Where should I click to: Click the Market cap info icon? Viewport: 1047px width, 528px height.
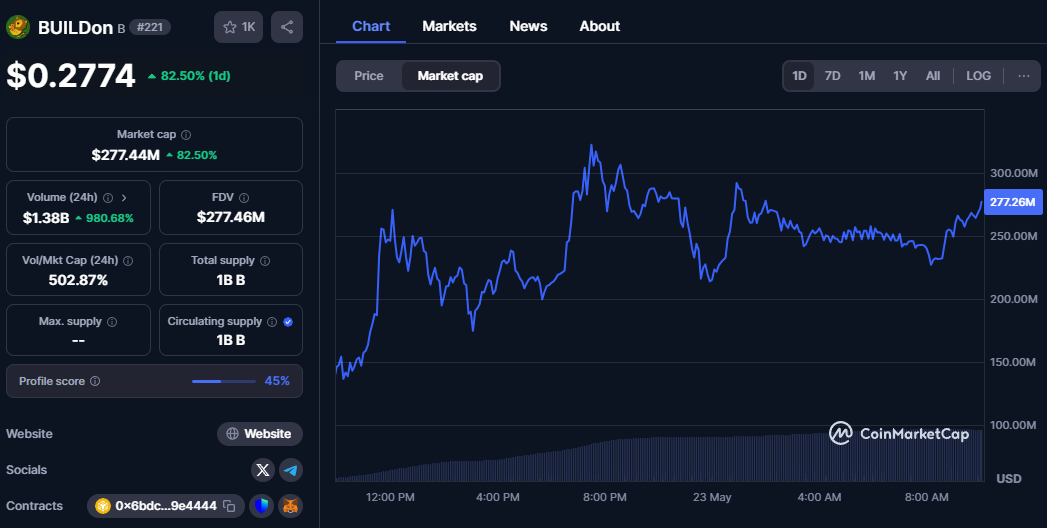tap(186, 134)
